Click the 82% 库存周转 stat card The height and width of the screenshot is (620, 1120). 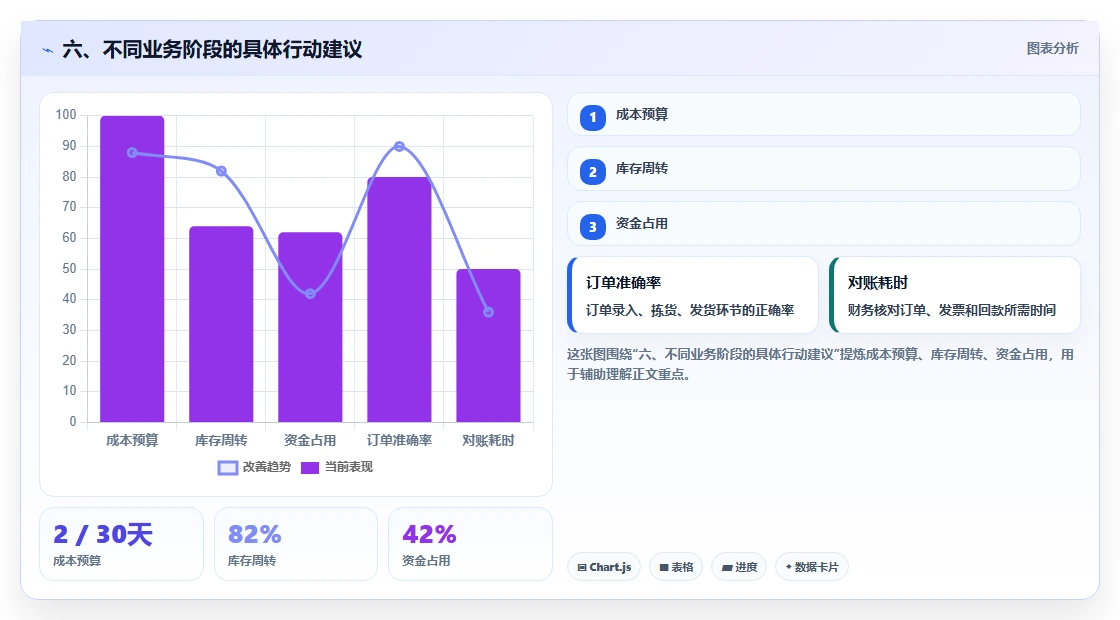click(296, 544)
